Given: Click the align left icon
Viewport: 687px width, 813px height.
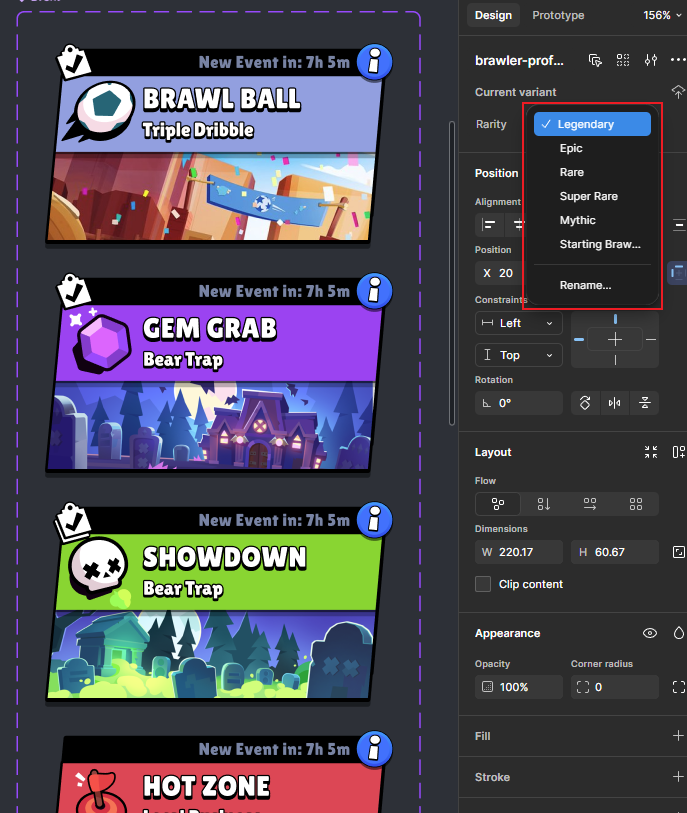Looking at the screenshot, I should pyautogui.click(x=488, y=225).
